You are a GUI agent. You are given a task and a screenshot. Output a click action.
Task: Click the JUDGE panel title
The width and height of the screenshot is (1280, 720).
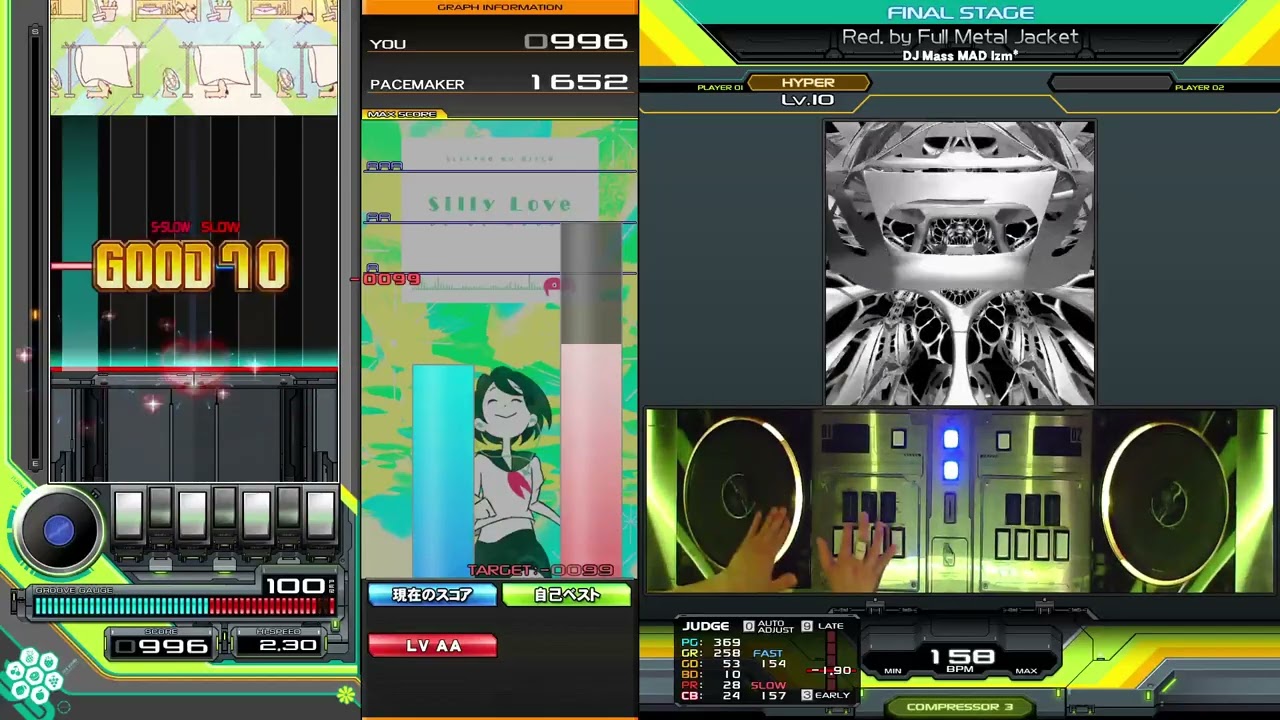click(706, 626)
